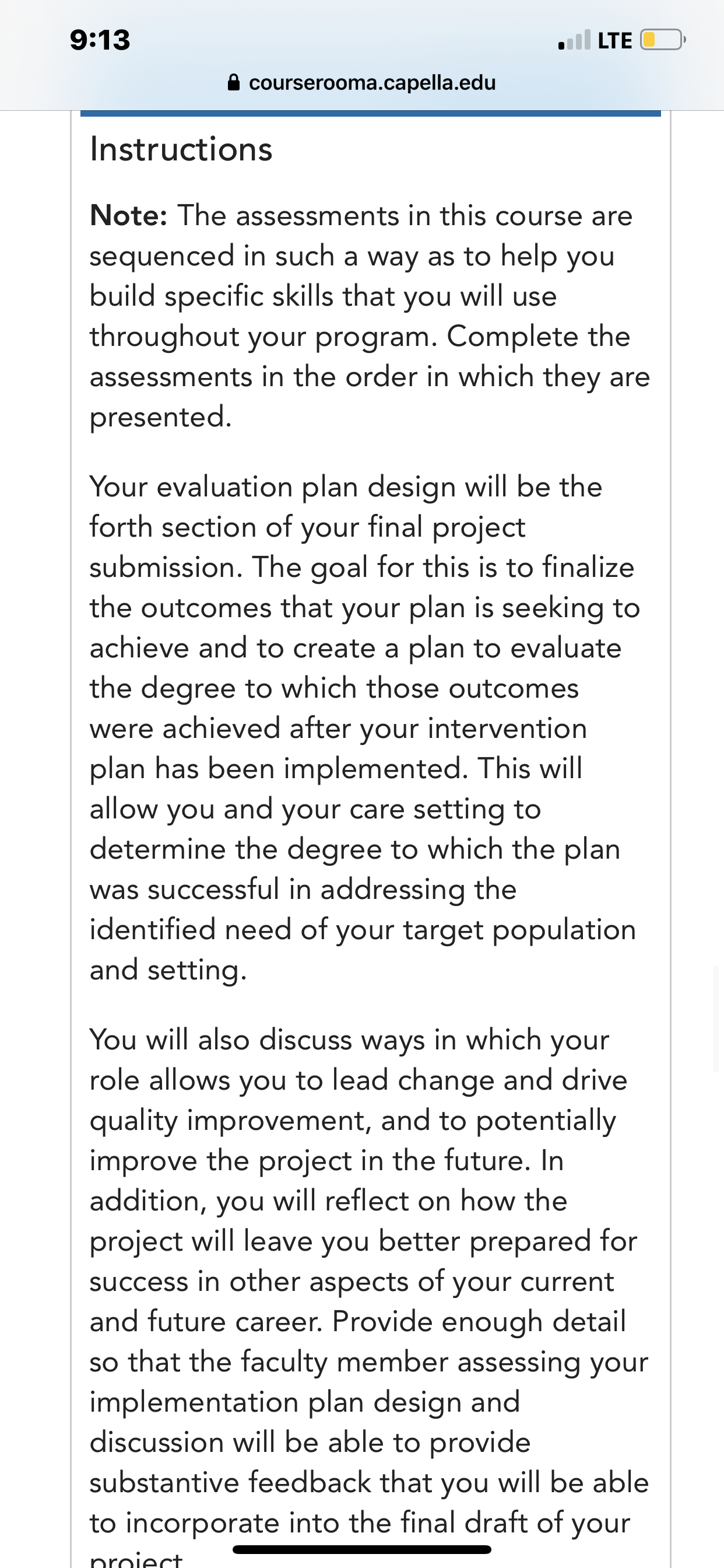The width and height of the screenshot is (724, 1568).
Task: Tap the line starting Your evaluation plan design
Action: point(346,487)
